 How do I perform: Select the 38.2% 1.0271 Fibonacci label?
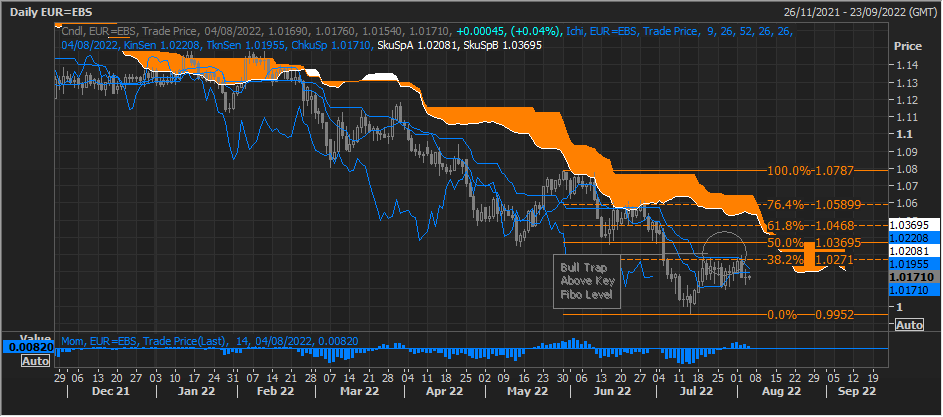tap(811, 259)
